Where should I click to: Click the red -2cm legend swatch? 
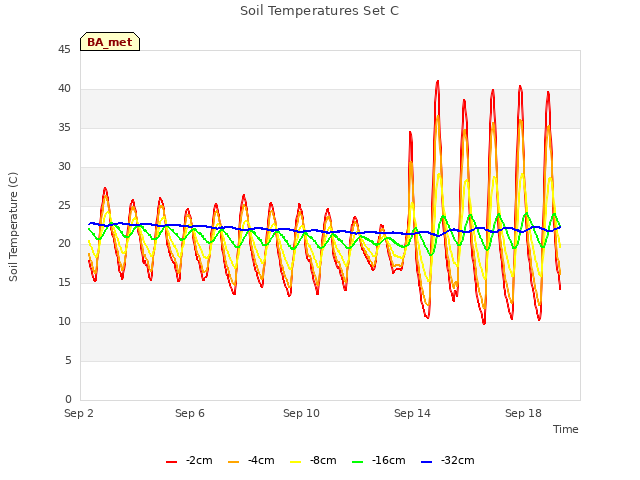click(x=171, y=462)
